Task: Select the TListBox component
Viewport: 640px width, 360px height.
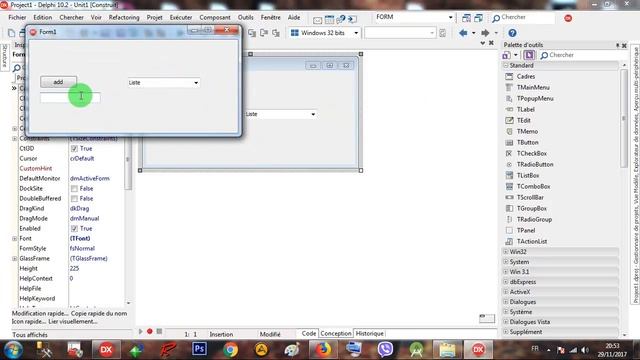Action: click(x=528, y=176)
